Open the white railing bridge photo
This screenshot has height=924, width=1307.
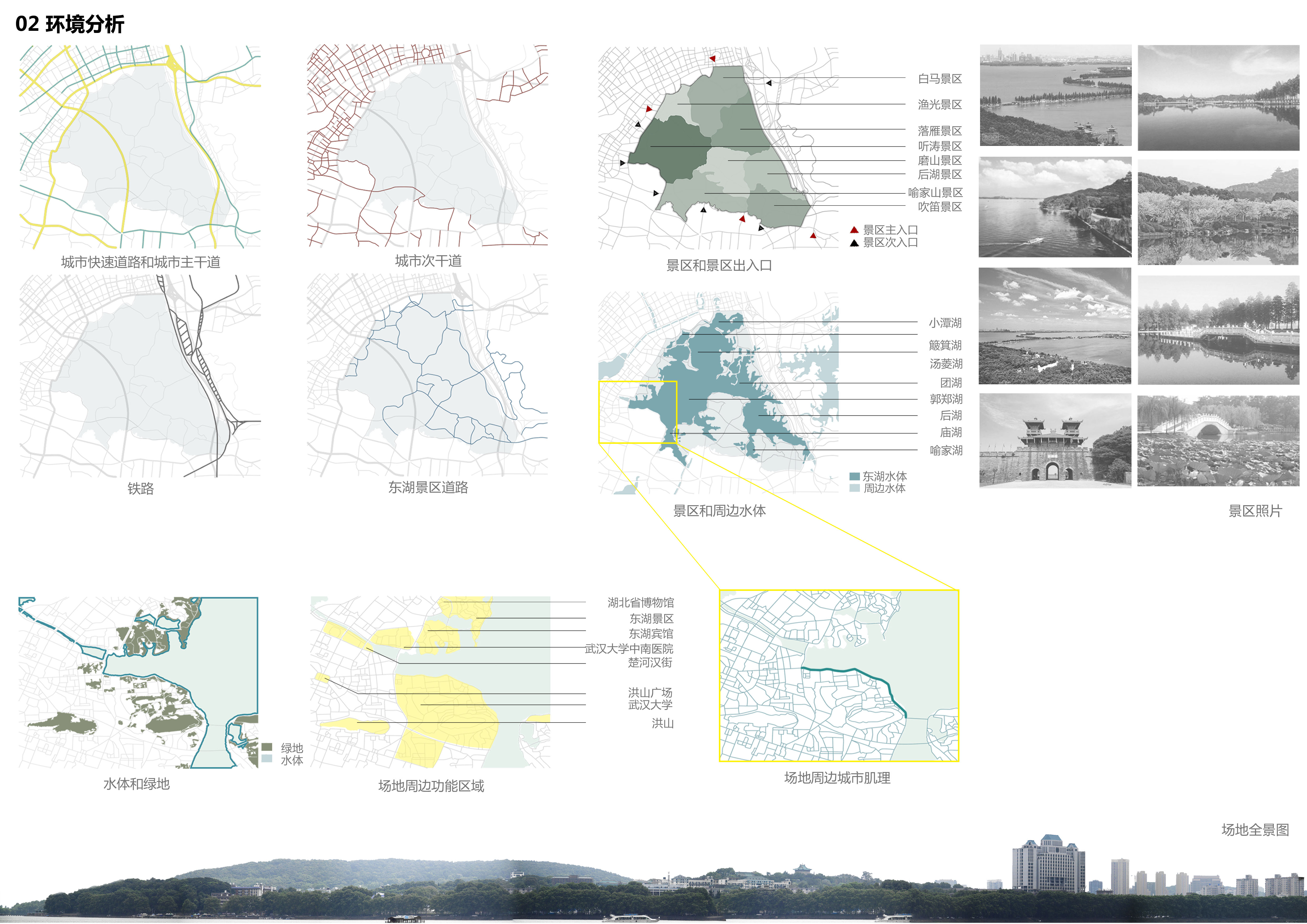tap(1219, 330)
